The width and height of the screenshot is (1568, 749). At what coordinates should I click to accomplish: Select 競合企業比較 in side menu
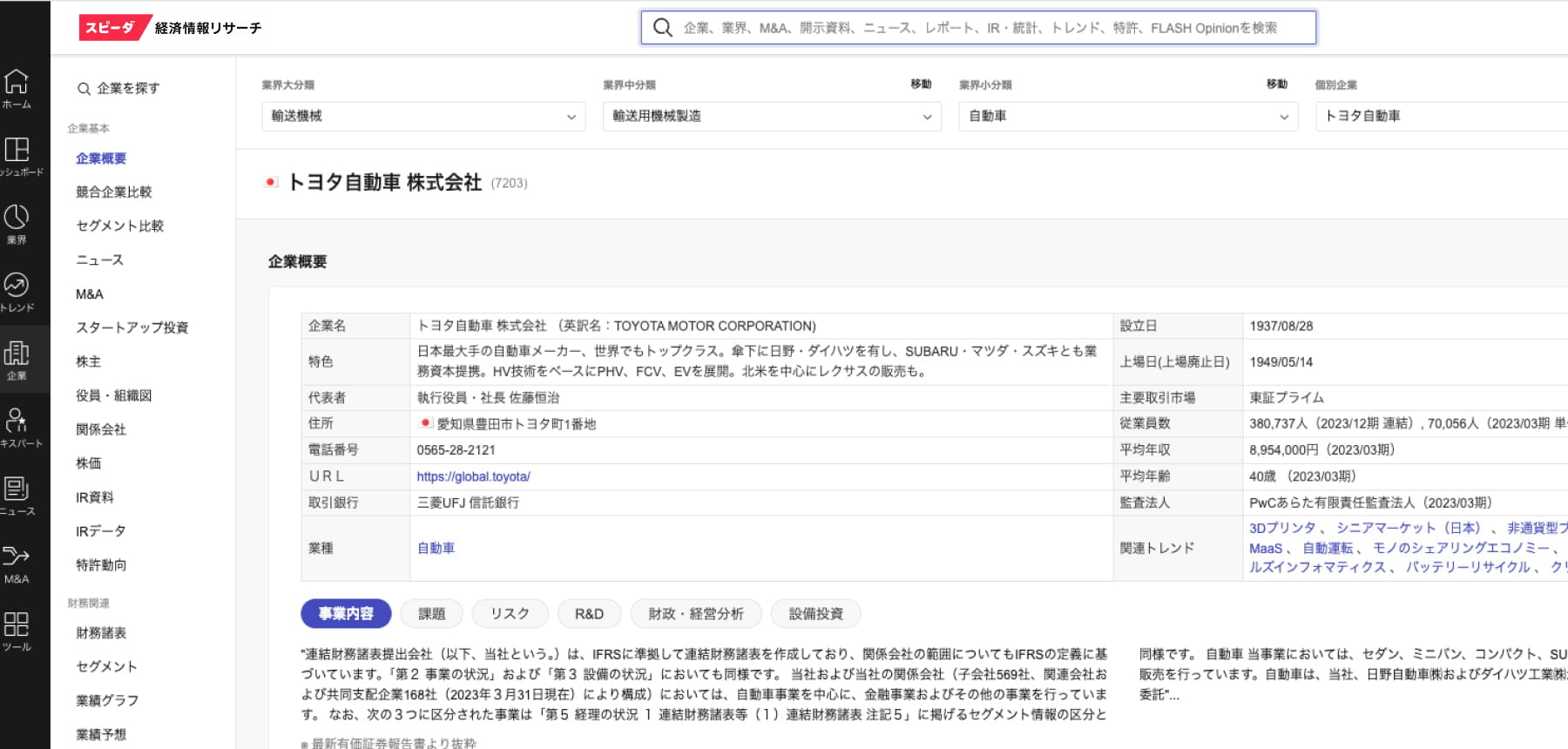[x=114, y=192]
